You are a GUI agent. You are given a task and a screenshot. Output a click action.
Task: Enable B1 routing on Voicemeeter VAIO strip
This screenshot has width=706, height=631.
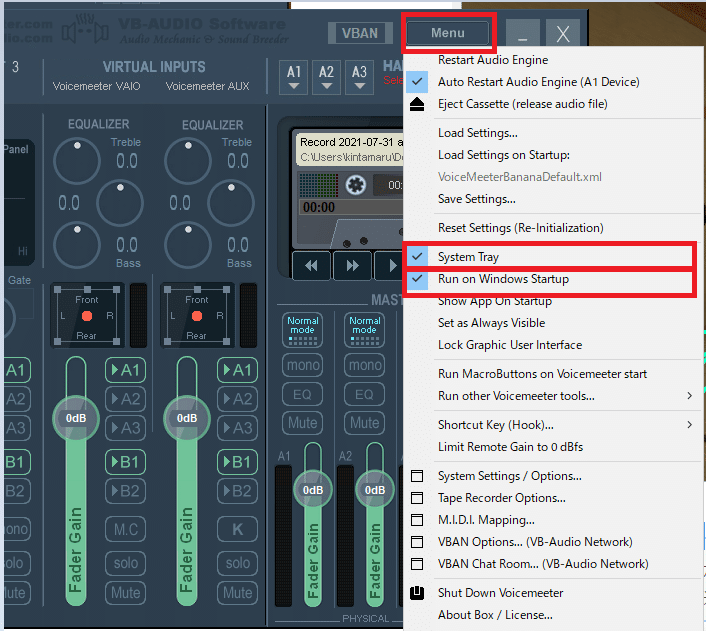pyautogui.click(x=125, y=462)
